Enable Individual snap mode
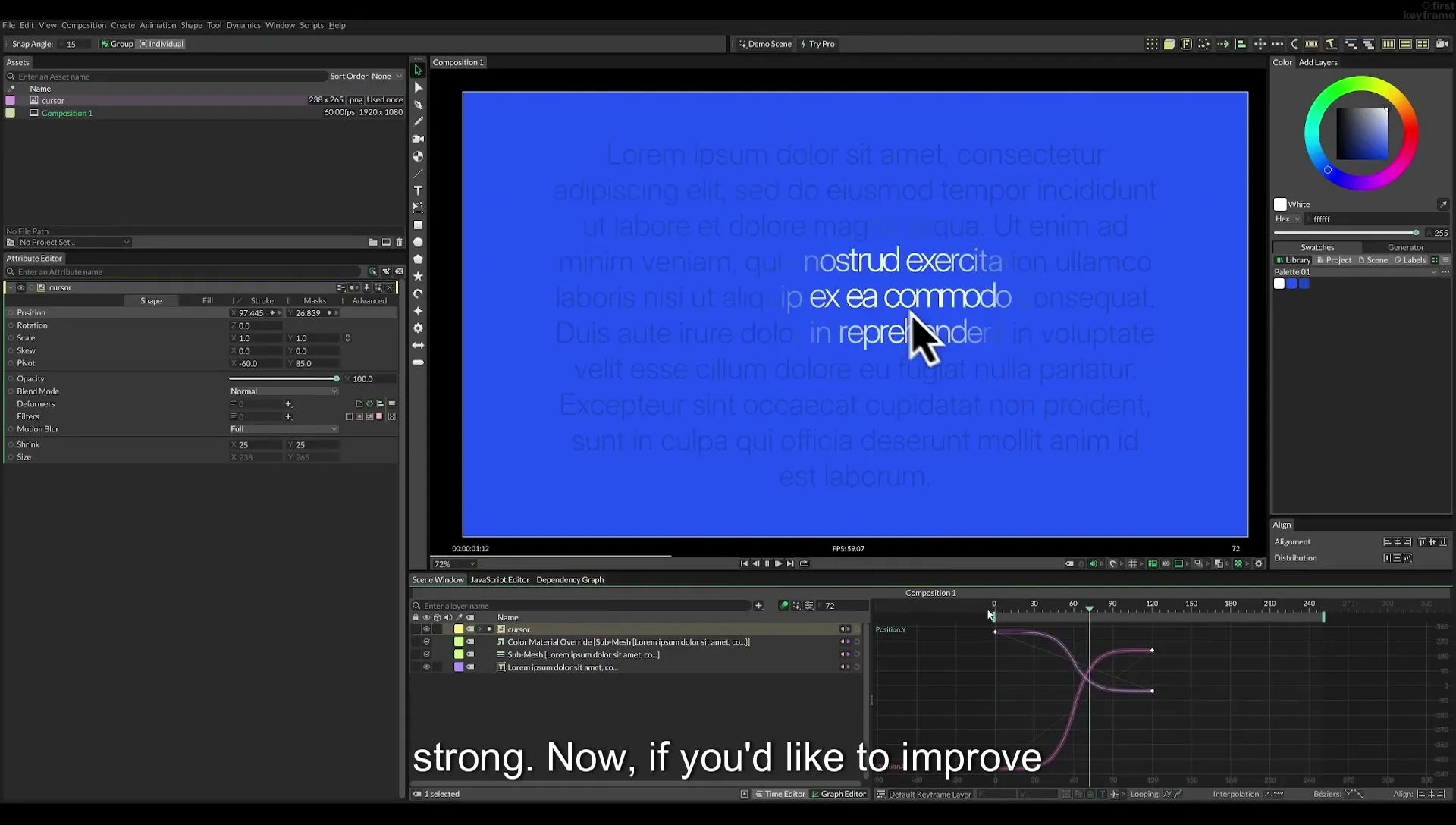This screenshot has height=825, width=1456. [x=162, y=44]
